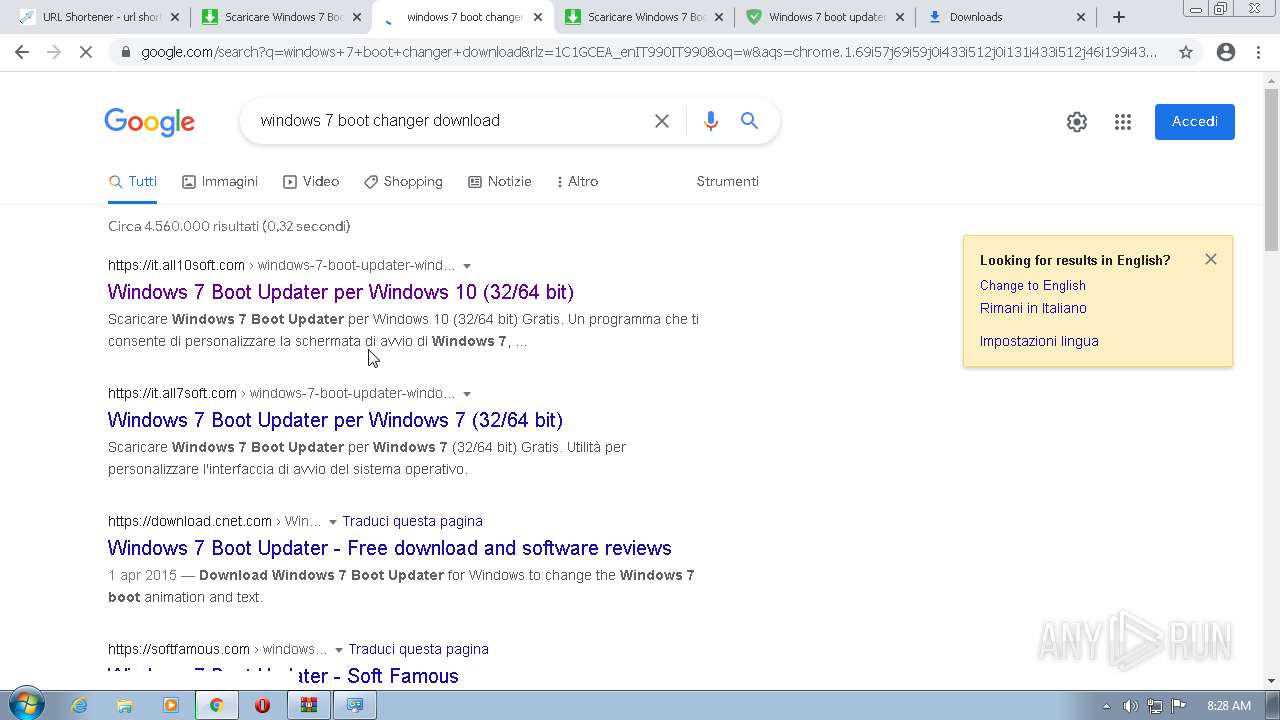Close the Downloads tab
The image size is (1280, 720).
pyautogui.click(x=1081, y=17)
